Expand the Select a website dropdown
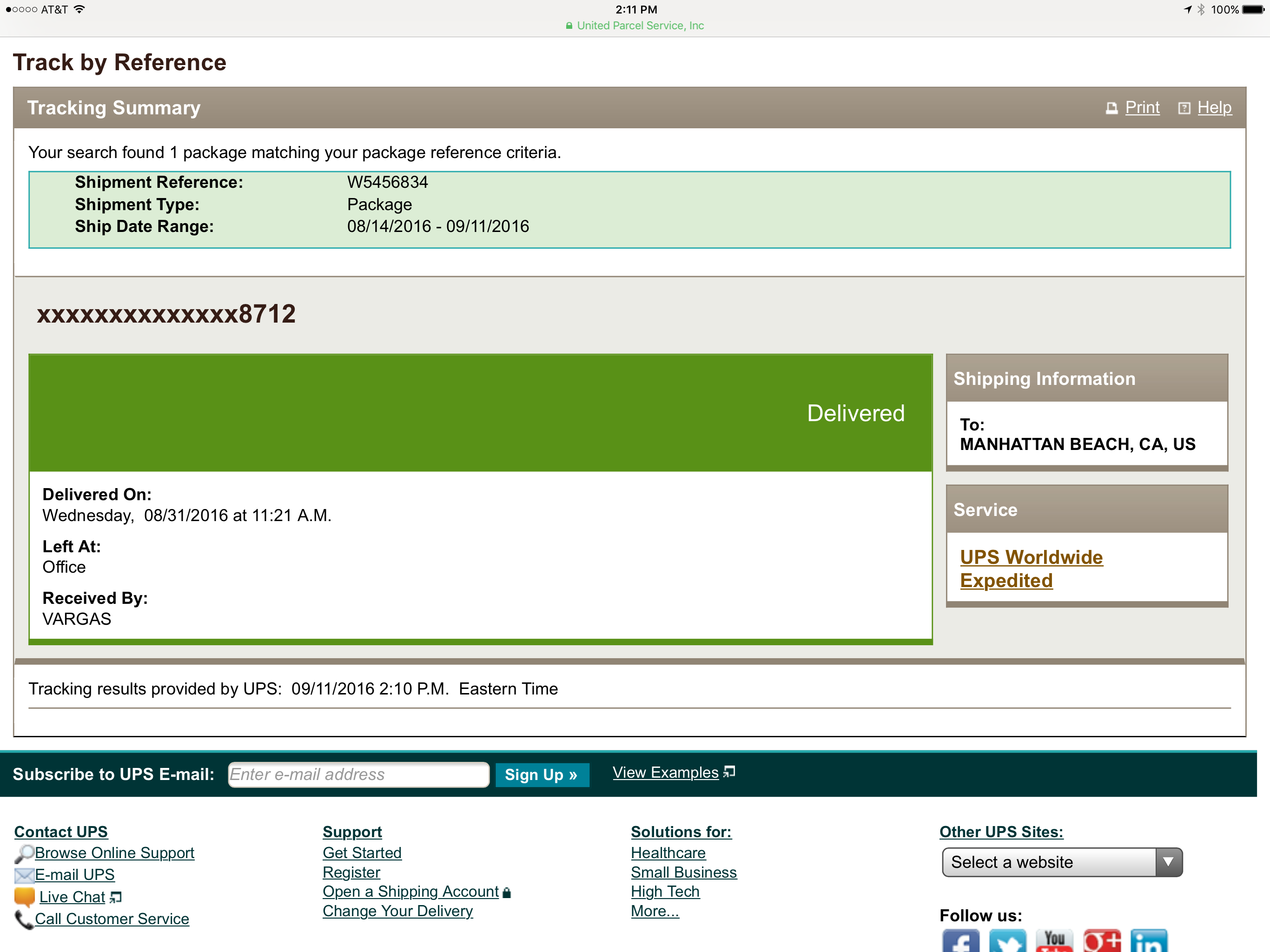The width and height of the screenshot is (1270, 952). [1062, 862]
